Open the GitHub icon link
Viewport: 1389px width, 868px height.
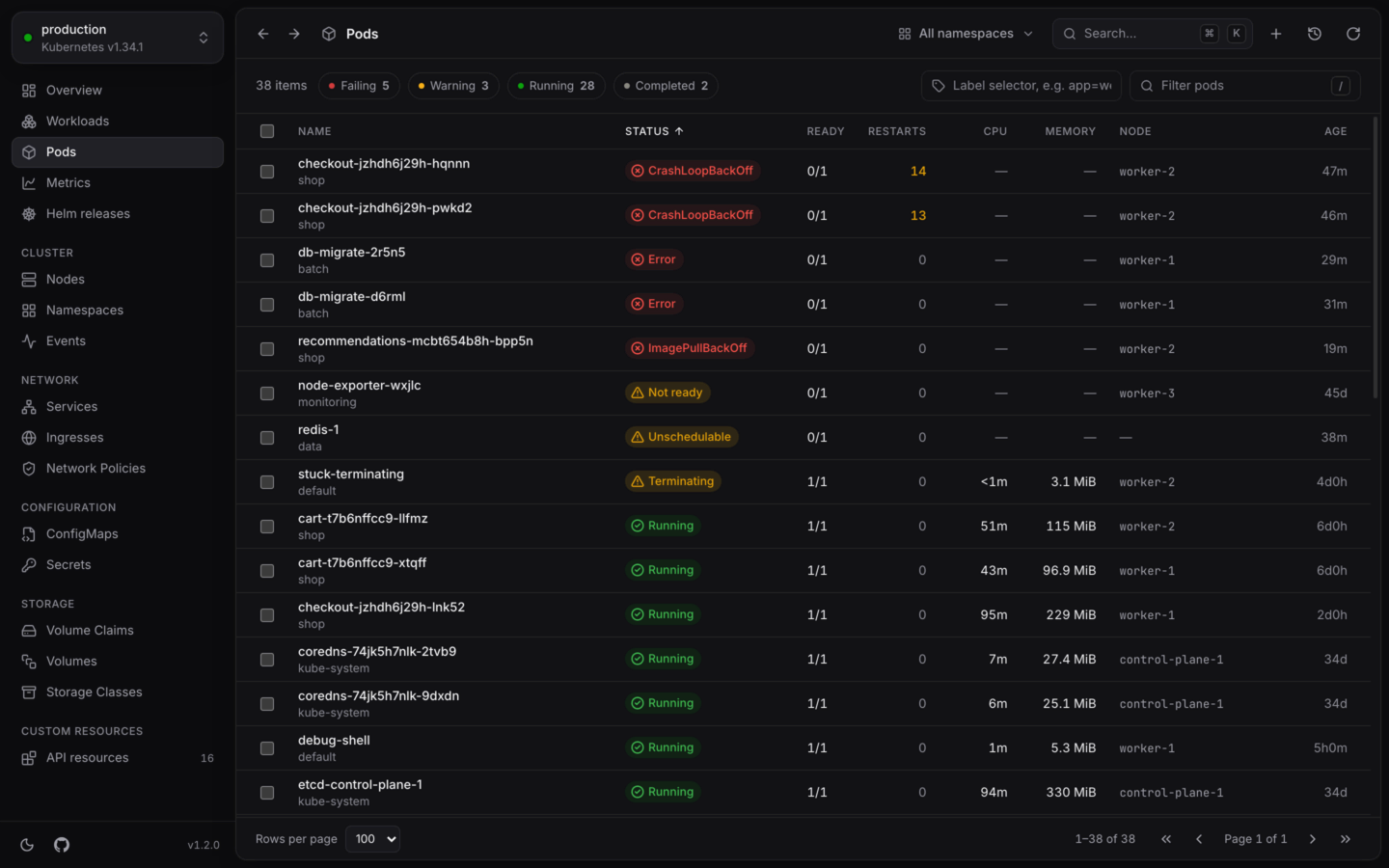pyautogui.click(x=62, y=845)
